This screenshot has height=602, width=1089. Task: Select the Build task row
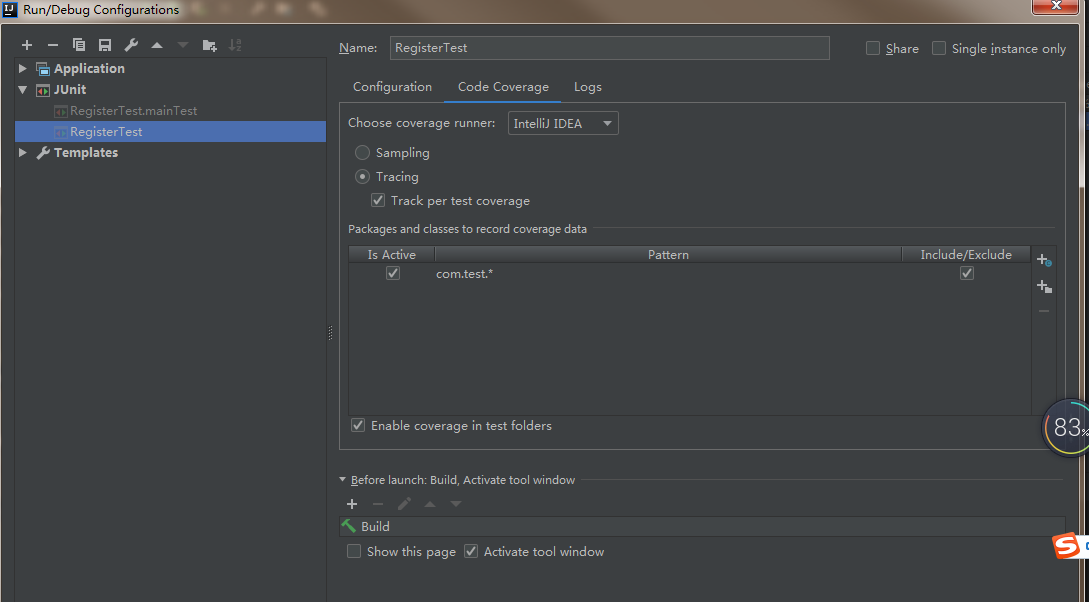[702, 526]
